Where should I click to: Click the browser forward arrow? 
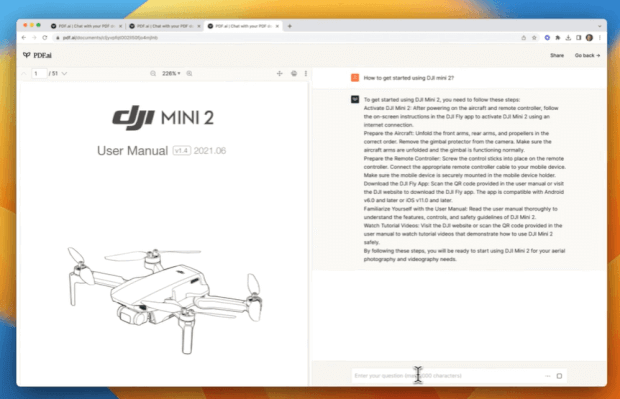click(x=34, y=38)
